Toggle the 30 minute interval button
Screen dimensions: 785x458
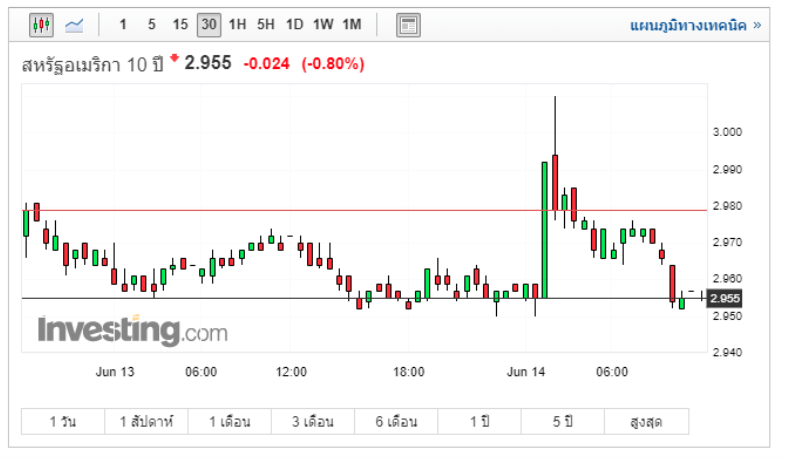(209, 24)
